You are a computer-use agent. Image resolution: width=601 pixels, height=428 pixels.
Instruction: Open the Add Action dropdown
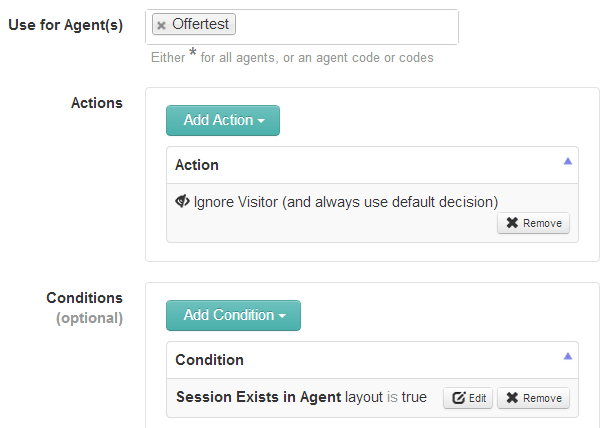click(222, 120)
